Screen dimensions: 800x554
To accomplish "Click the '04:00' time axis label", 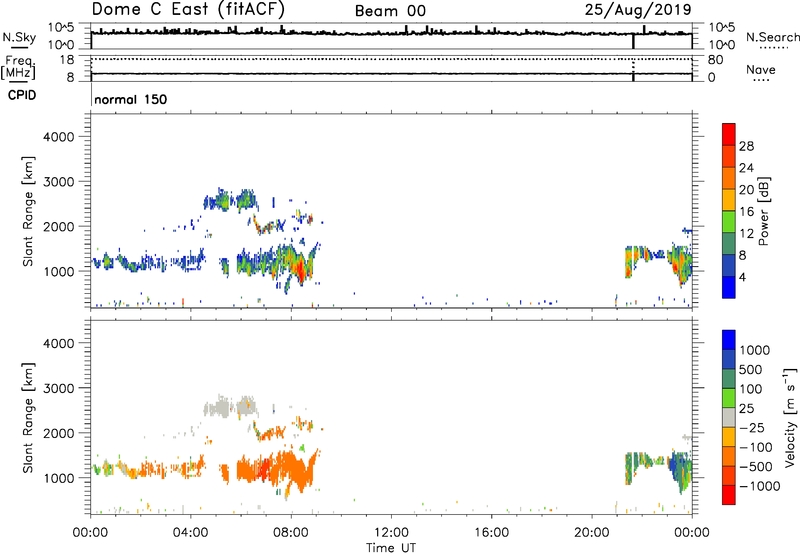I will pos(191,533).
